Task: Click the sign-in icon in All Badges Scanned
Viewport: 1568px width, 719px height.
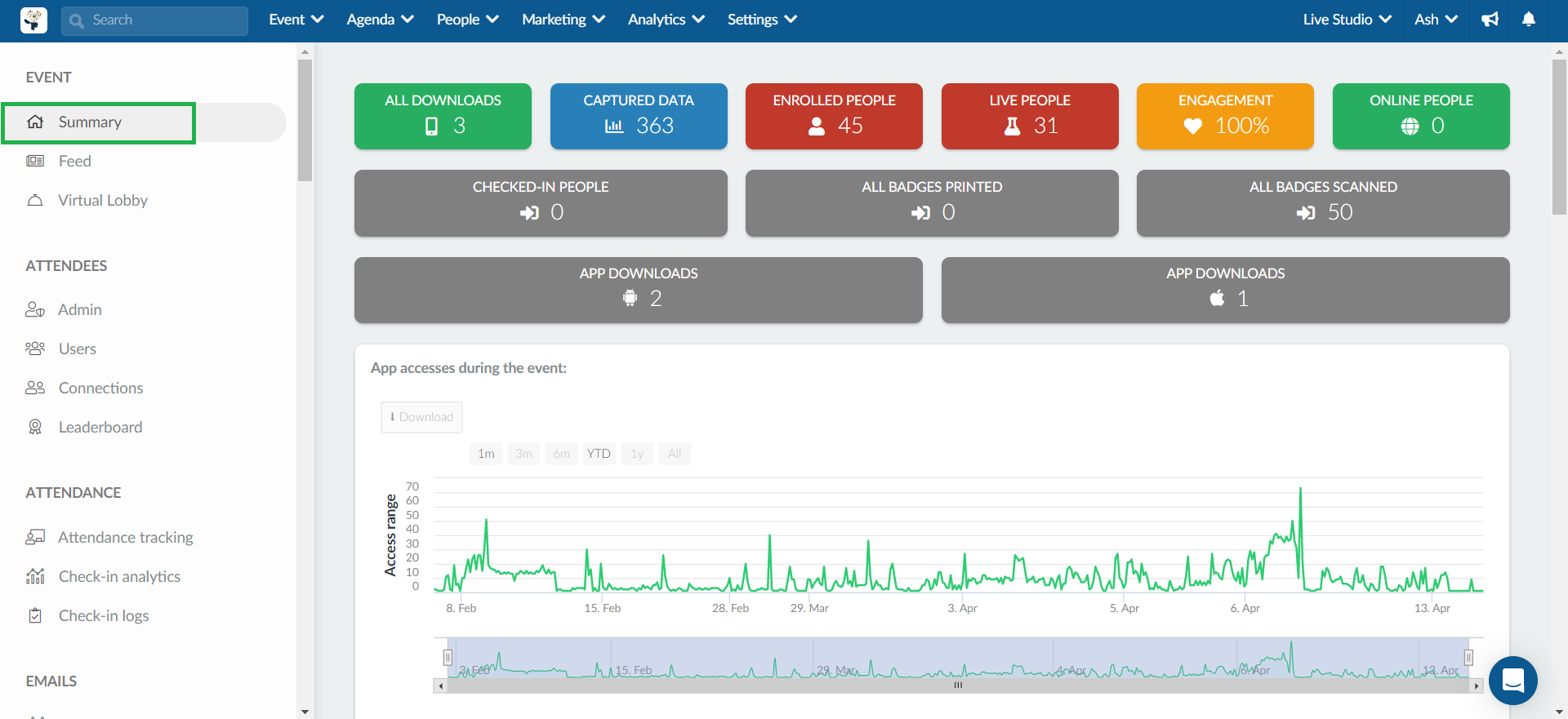Action: coord(1306,212)
